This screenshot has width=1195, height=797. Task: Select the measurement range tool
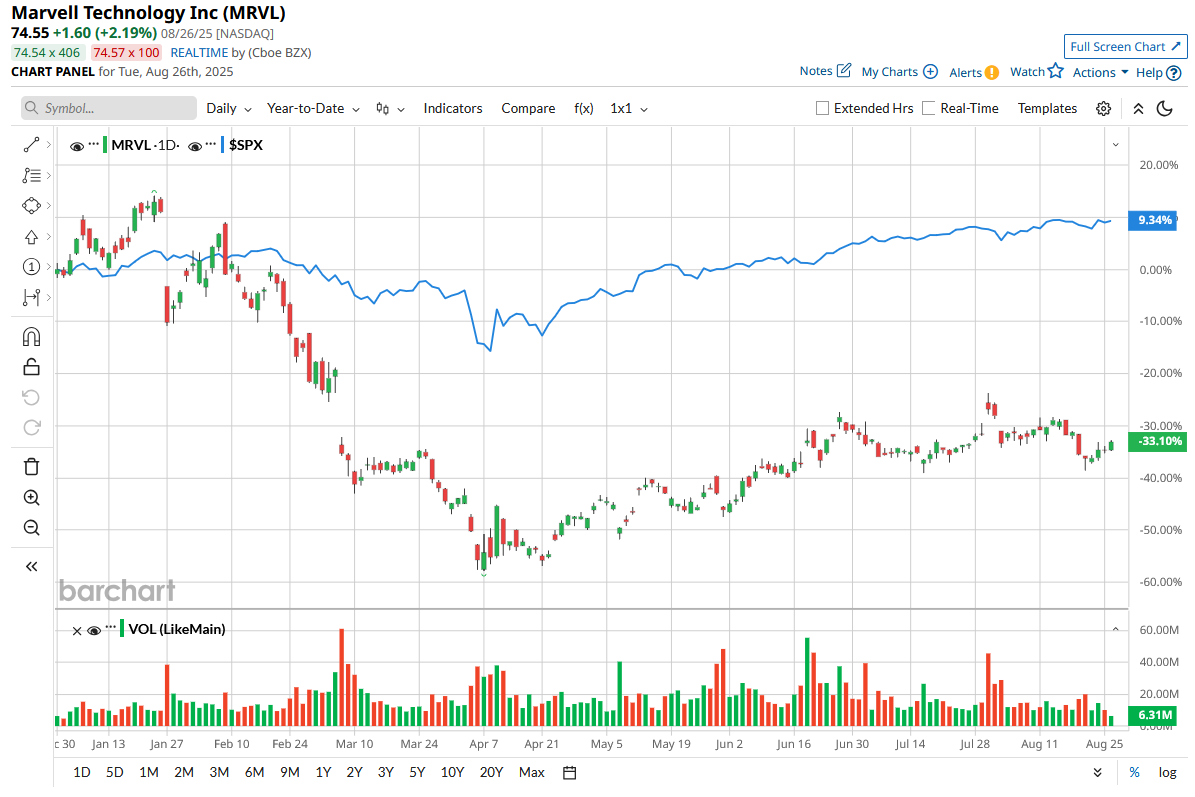click(x=31, y=297)
